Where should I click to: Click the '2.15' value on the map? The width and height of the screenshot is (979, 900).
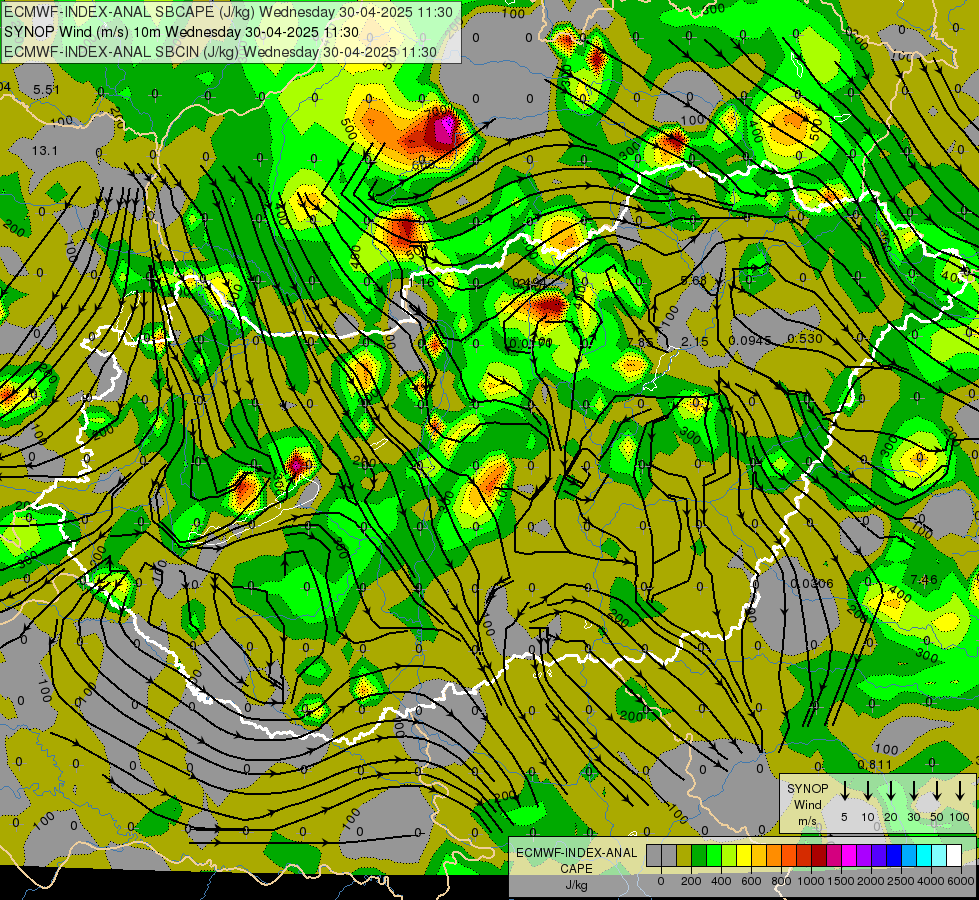pyautogui.click(x=694, y=342)
